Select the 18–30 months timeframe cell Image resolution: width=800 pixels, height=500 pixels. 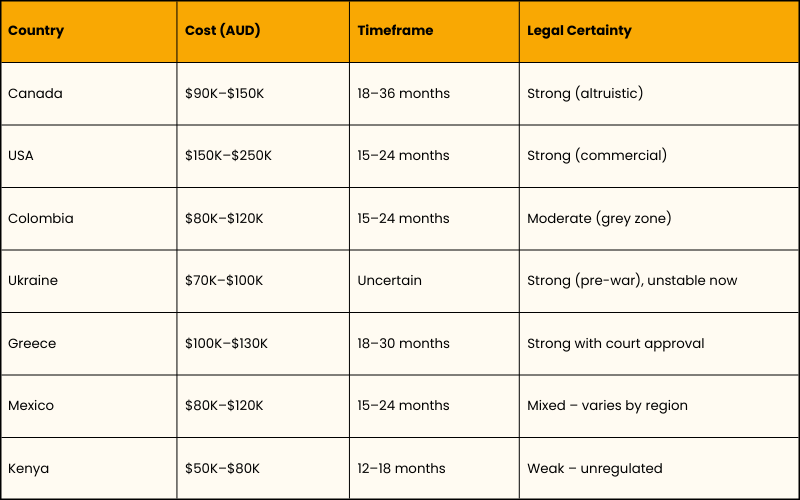point(404,343)
